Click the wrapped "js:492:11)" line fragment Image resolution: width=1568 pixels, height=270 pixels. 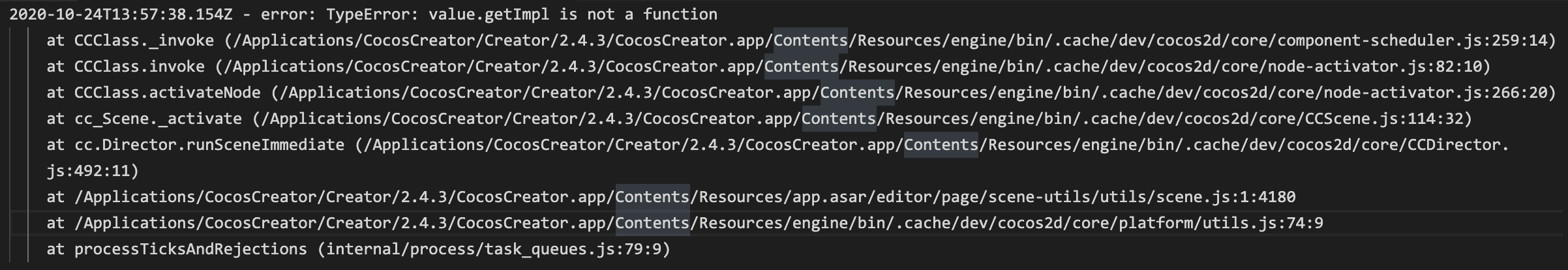pyautogui.click(x=93, y=171)
